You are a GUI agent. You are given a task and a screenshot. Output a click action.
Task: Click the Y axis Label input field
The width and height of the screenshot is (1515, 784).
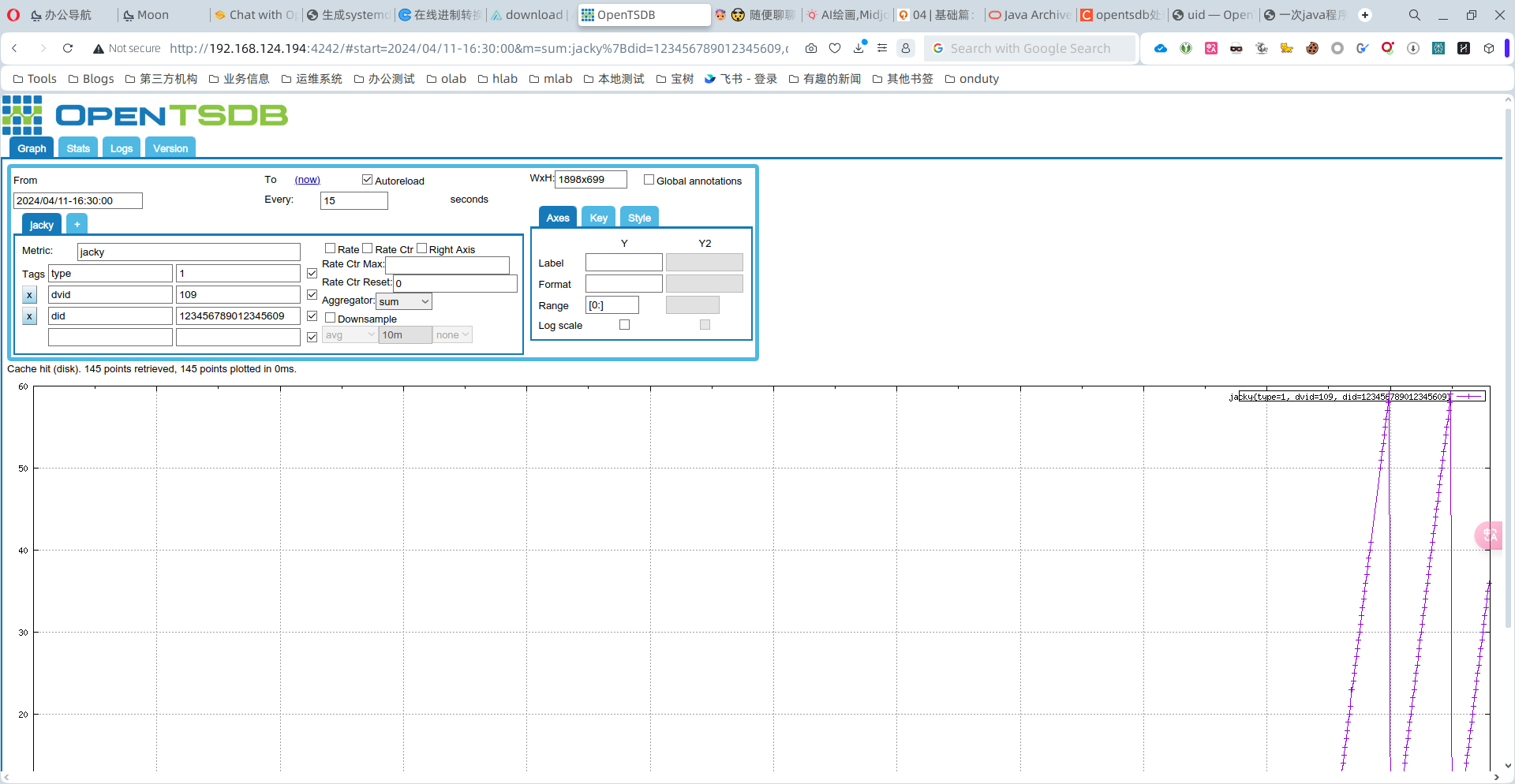pos(624,263)
